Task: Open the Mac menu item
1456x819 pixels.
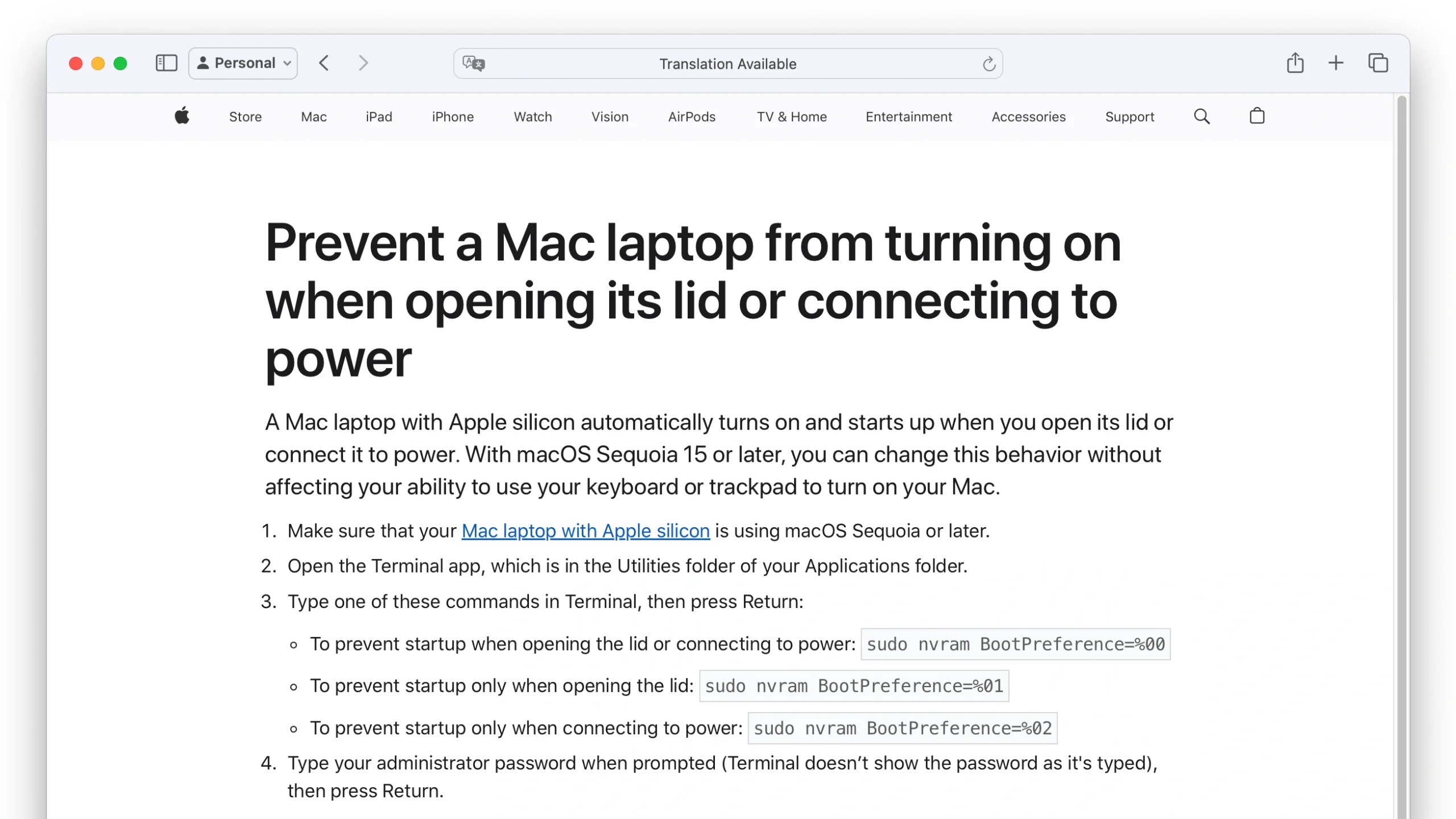Action: tap(313, 117)
